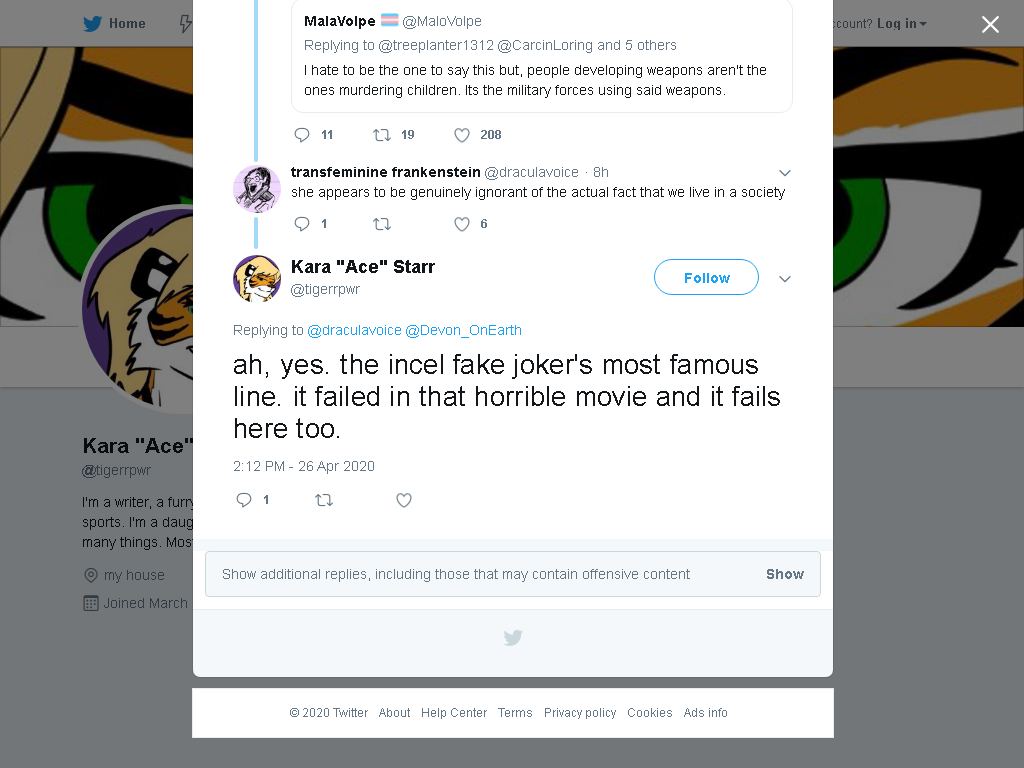Open @draculavoice mention link in reply line
The height and width of the screenshot is (768, 1024).
pos(354,330)
